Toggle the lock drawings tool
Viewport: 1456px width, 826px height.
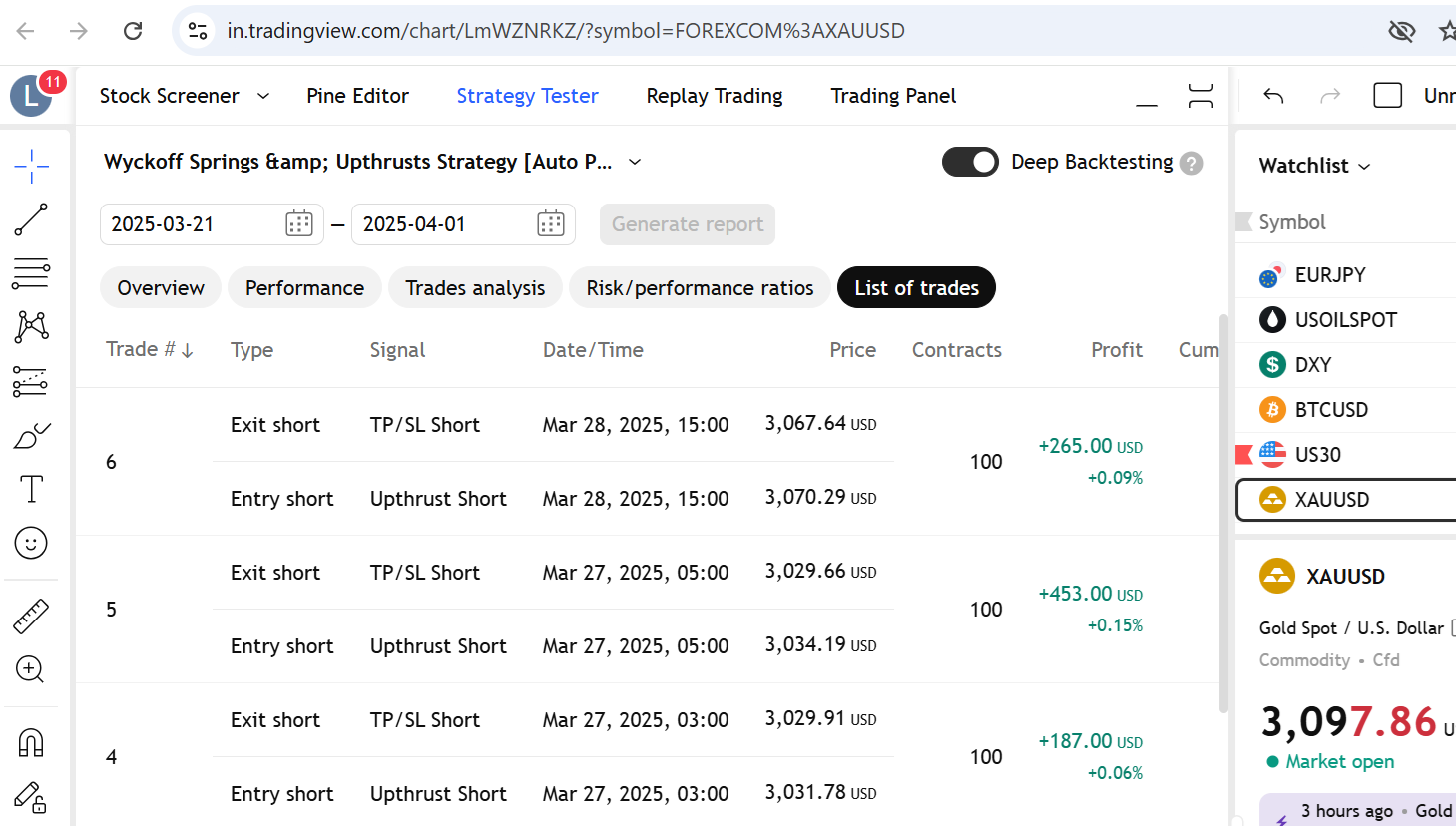point(31,797)
